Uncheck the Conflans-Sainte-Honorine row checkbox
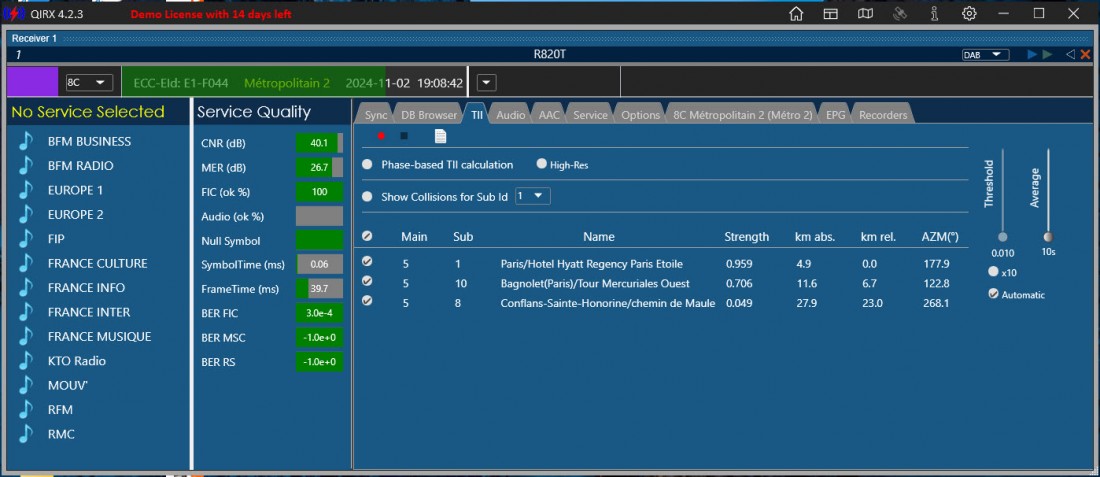 367,301
